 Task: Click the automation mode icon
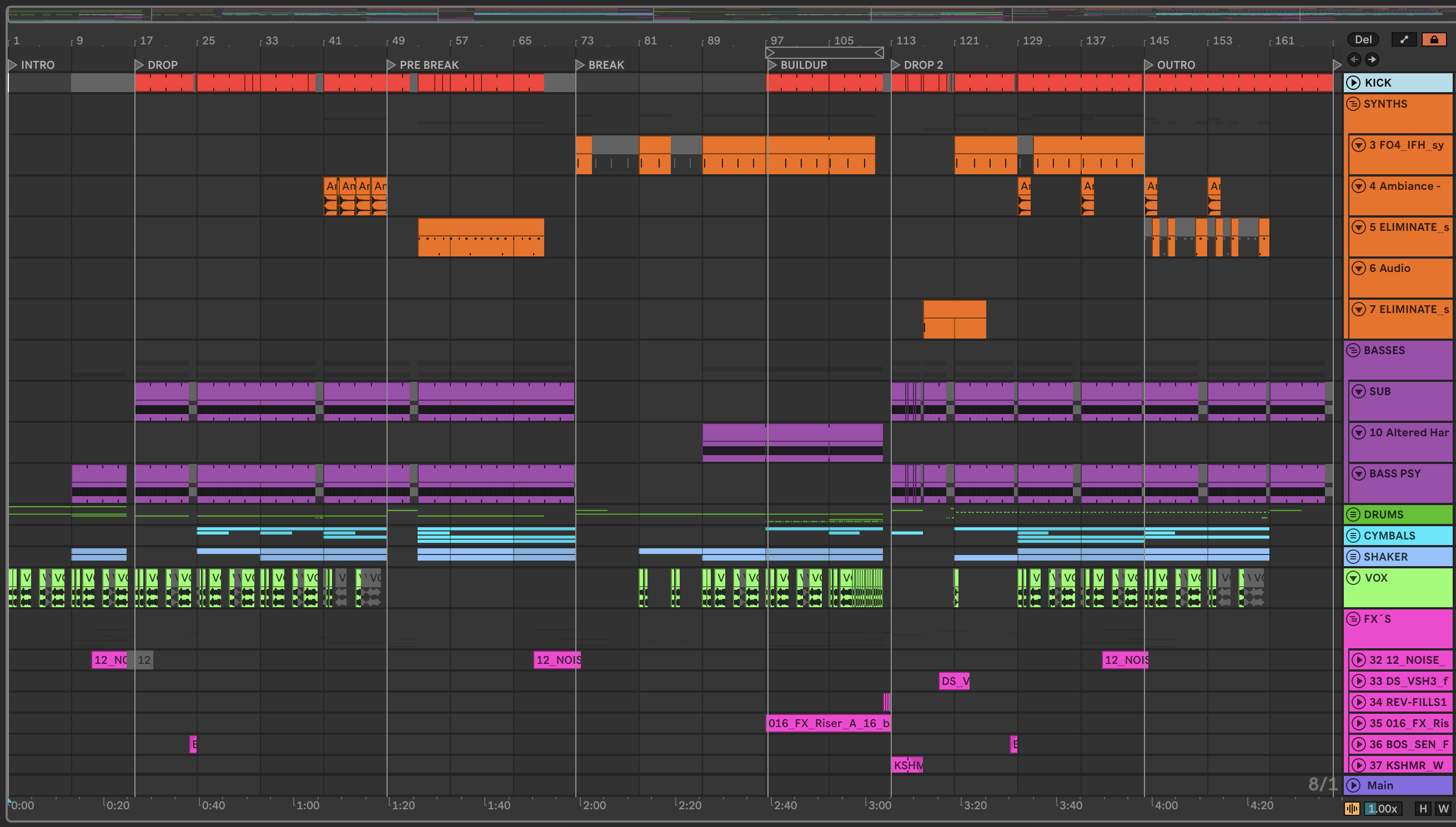(x=1404, y=39)
